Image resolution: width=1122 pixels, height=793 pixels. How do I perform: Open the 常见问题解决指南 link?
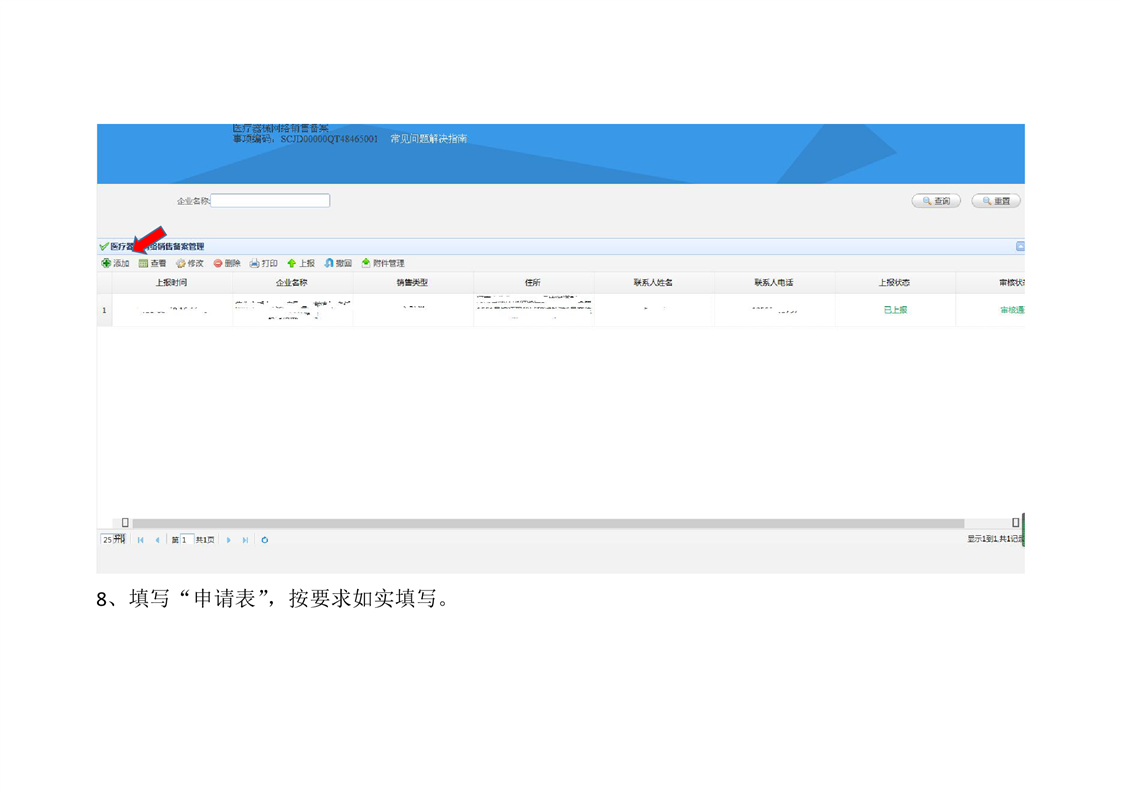(429, 139)
